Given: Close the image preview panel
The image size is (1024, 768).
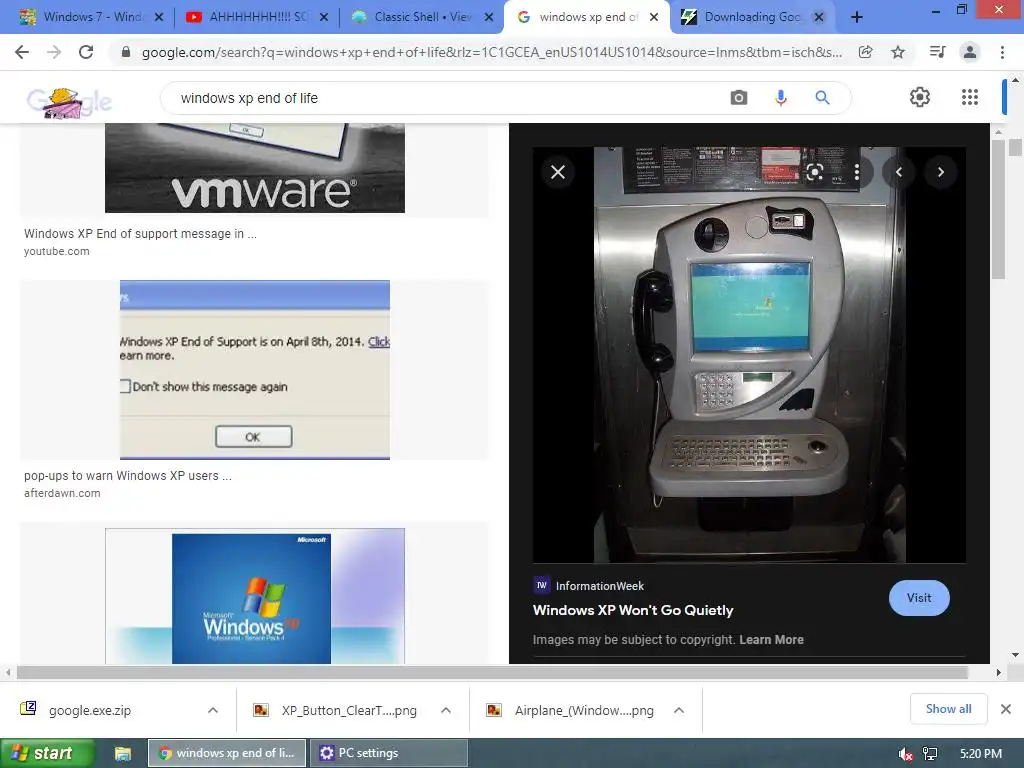Looking at the screenshot, I should pos(558,172).
